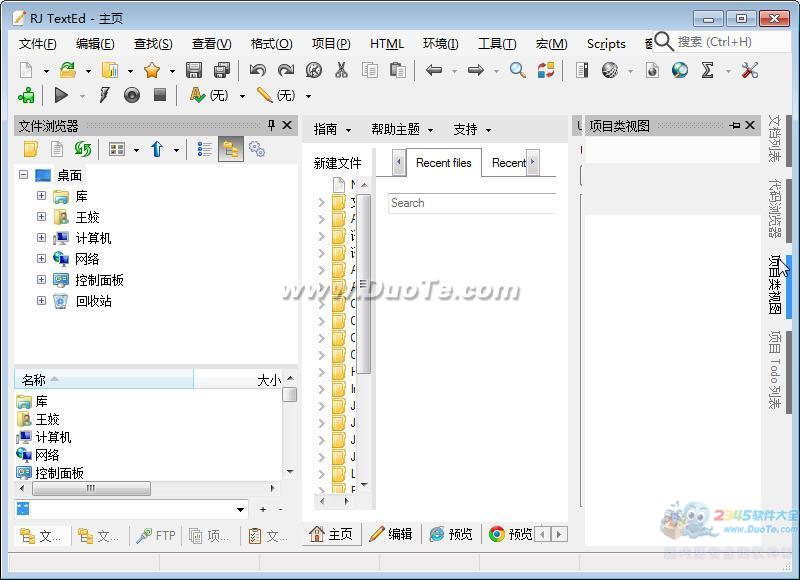Image resolution: width=800 pixels, height=580 pixels.
Task: Click the list view icon in file browser
Action: 205,149
